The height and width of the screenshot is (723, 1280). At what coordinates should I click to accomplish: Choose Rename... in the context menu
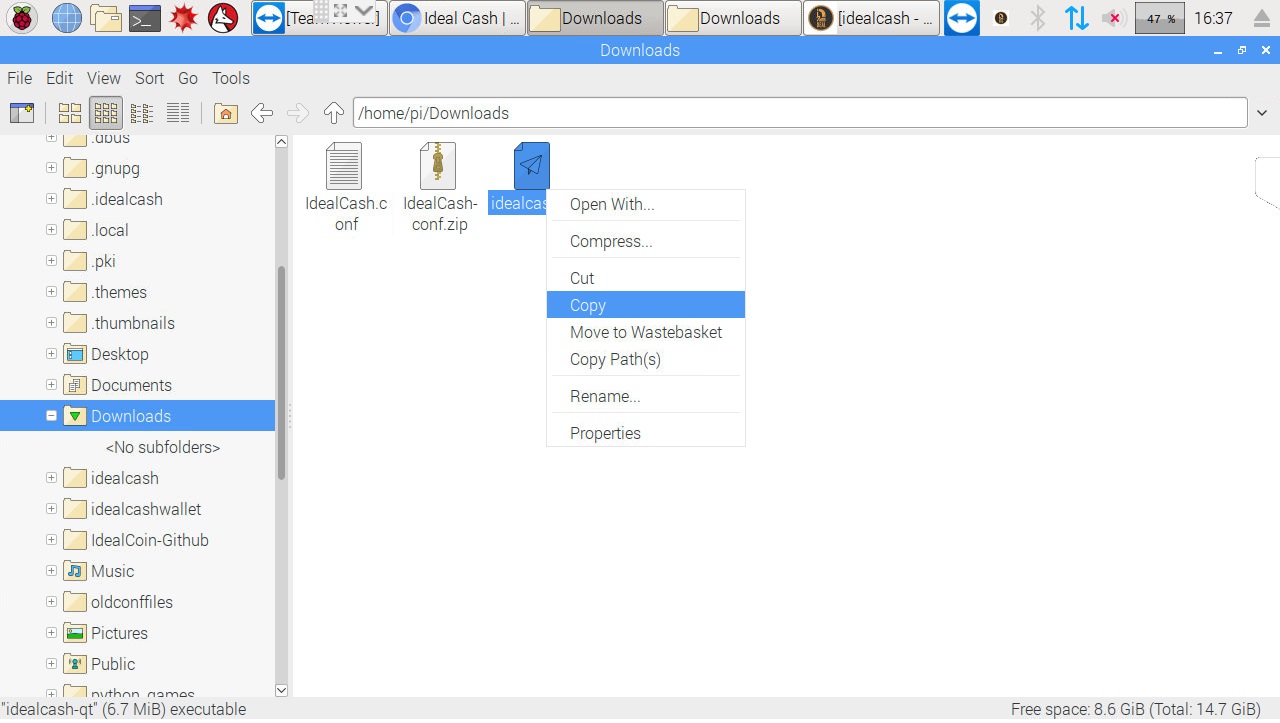[x=646, y=396]
